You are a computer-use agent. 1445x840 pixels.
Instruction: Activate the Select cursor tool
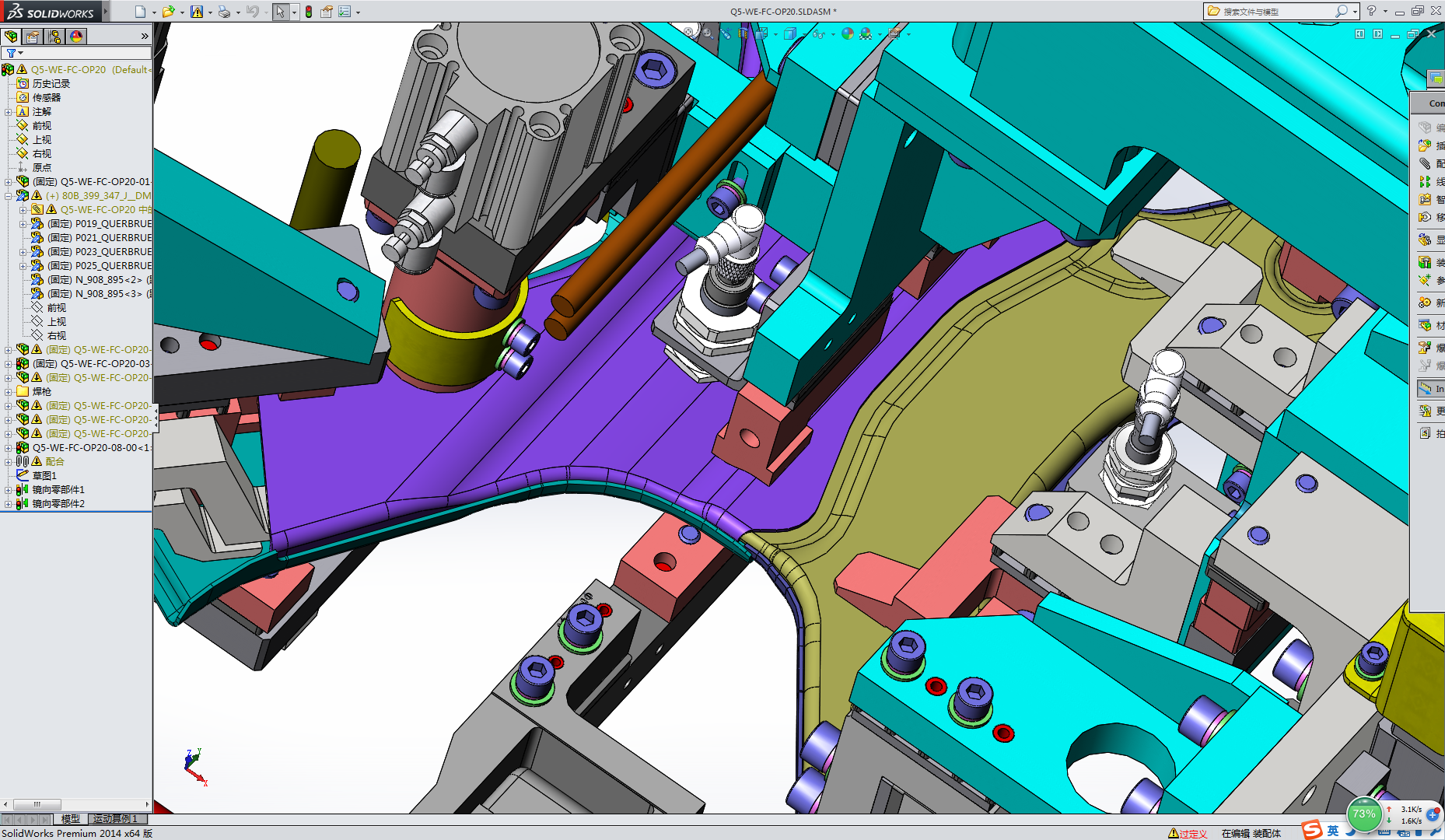[x=281, y=12]
